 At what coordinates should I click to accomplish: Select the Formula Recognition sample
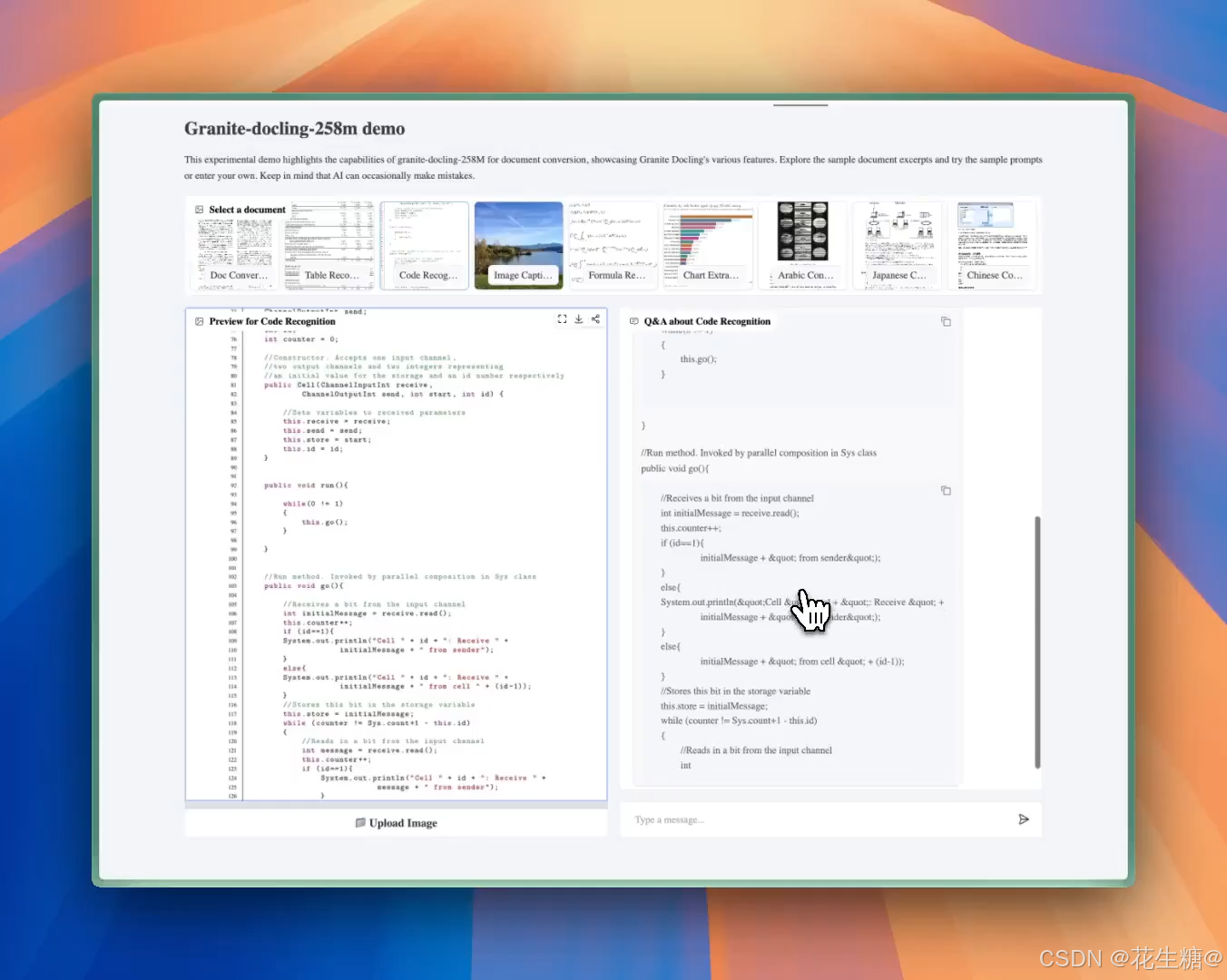[613, 246]
